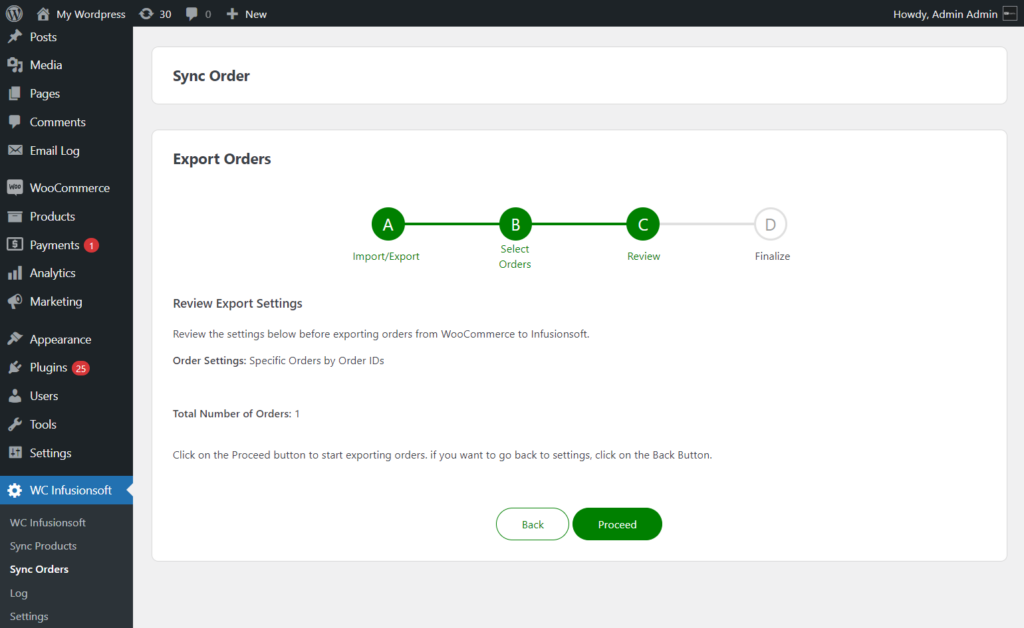Click the Import/Export step label
The image size is (1024, 628).
point(386,256)
